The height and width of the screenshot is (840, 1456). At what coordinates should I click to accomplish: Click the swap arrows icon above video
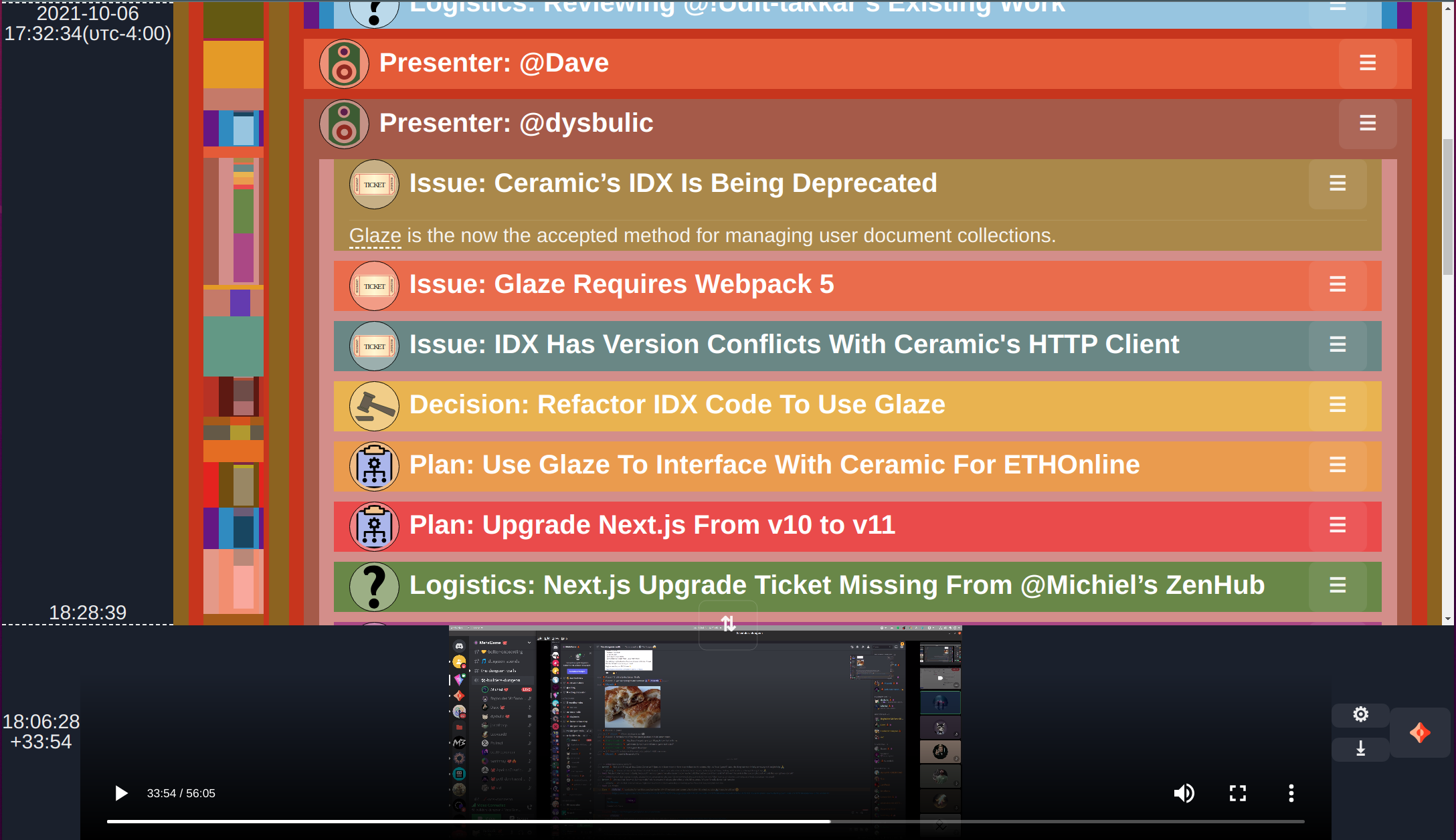point(728,624)
